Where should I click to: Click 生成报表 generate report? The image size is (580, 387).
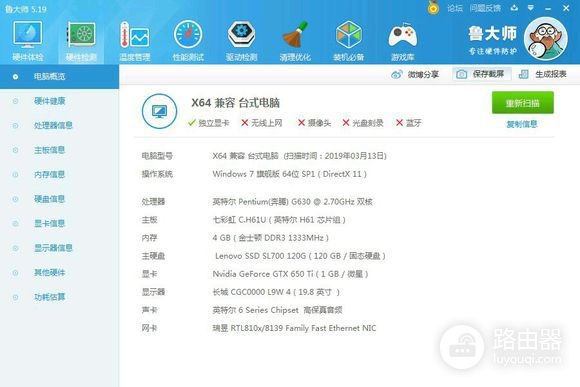(x=543, y=74)
